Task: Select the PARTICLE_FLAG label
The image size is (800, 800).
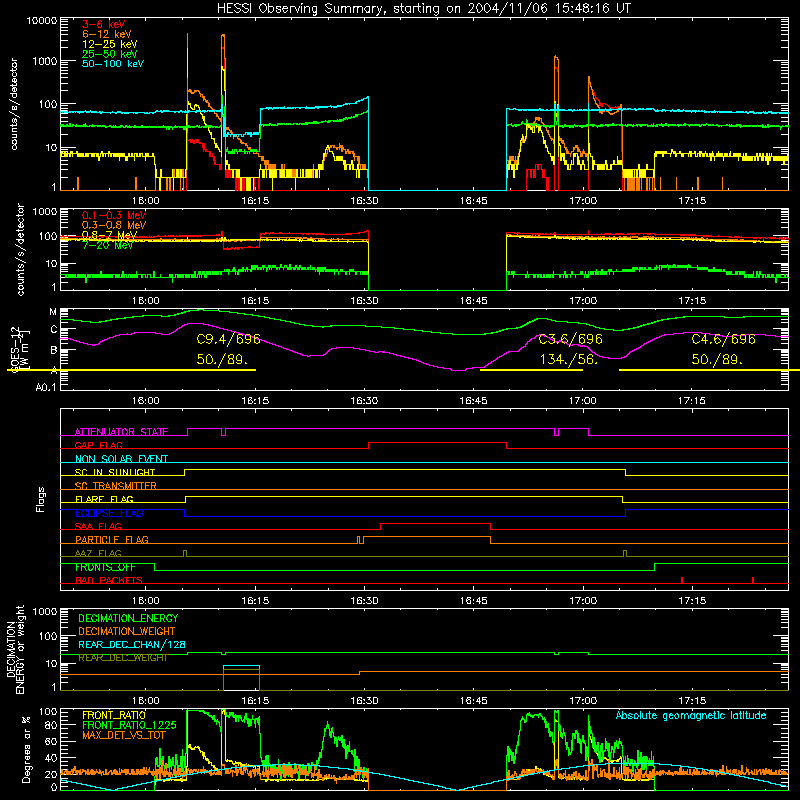Action: coord(112,540)
